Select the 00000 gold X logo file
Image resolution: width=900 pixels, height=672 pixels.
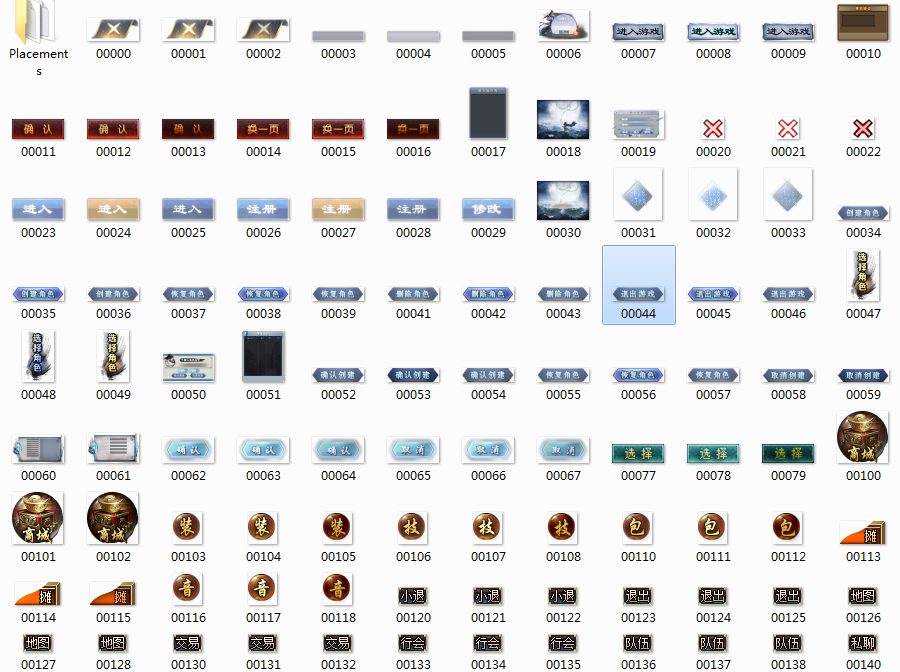(113, 30)
